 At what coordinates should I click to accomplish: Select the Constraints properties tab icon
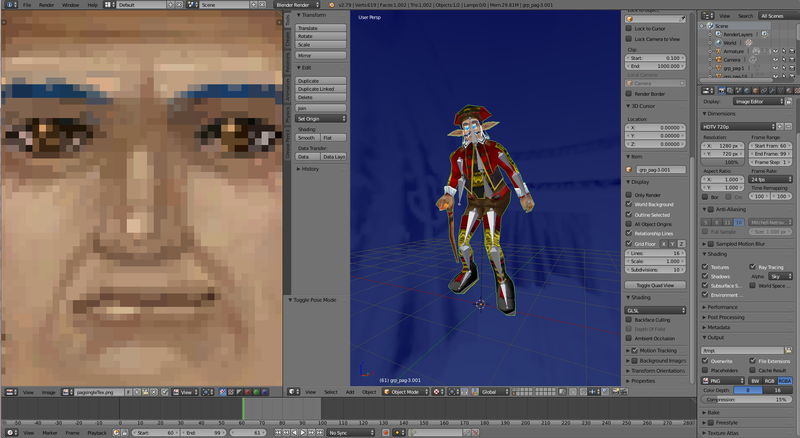(764, 90)
